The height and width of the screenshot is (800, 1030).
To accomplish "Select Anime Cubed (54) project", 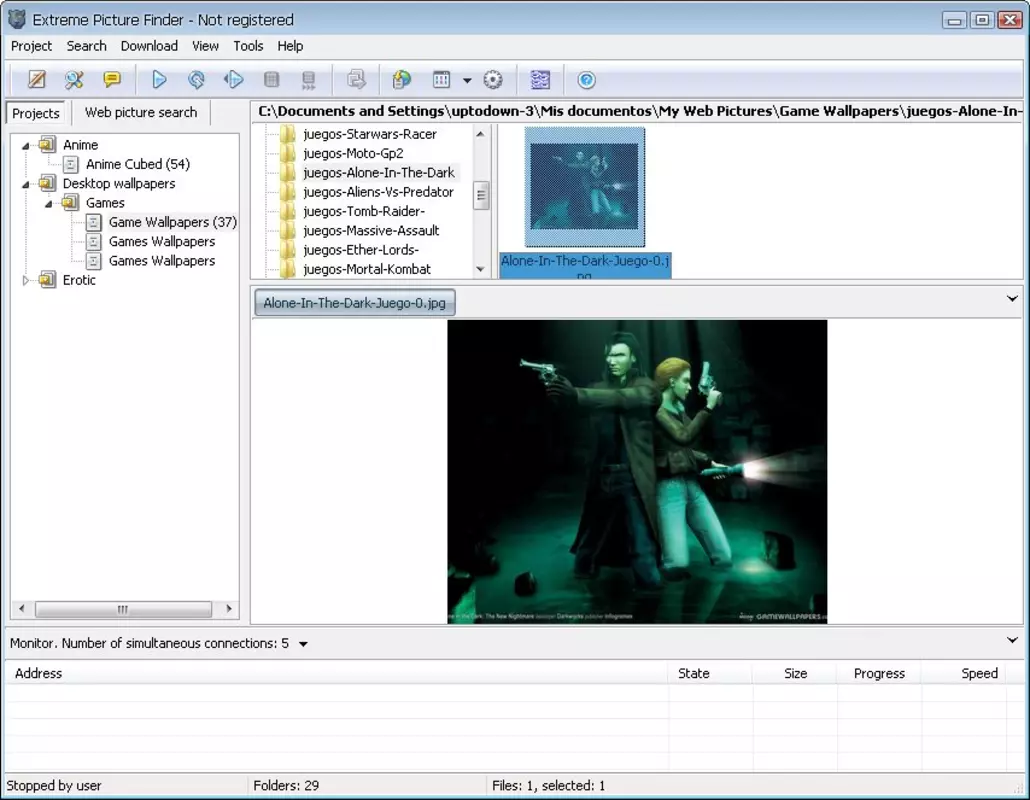I will [138, 164].
